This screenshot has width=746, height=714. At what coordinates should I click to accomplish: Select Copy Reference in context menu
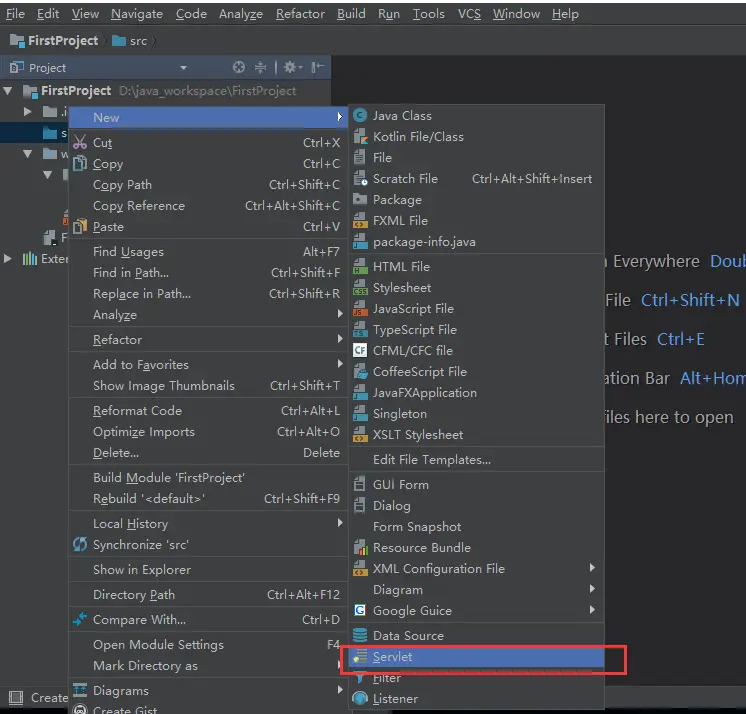tap(208, 205)
